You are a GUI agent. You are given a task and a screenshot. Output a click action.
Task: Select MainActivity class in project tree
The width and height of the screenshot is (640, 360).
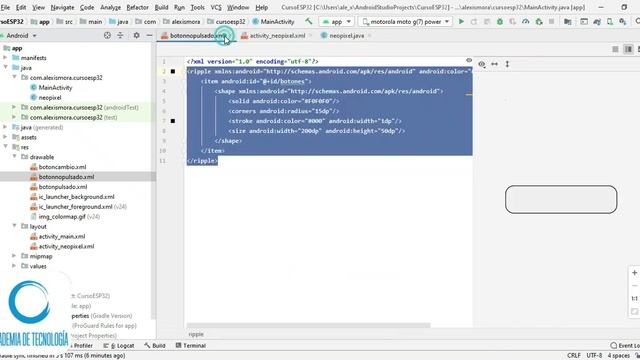55,87
